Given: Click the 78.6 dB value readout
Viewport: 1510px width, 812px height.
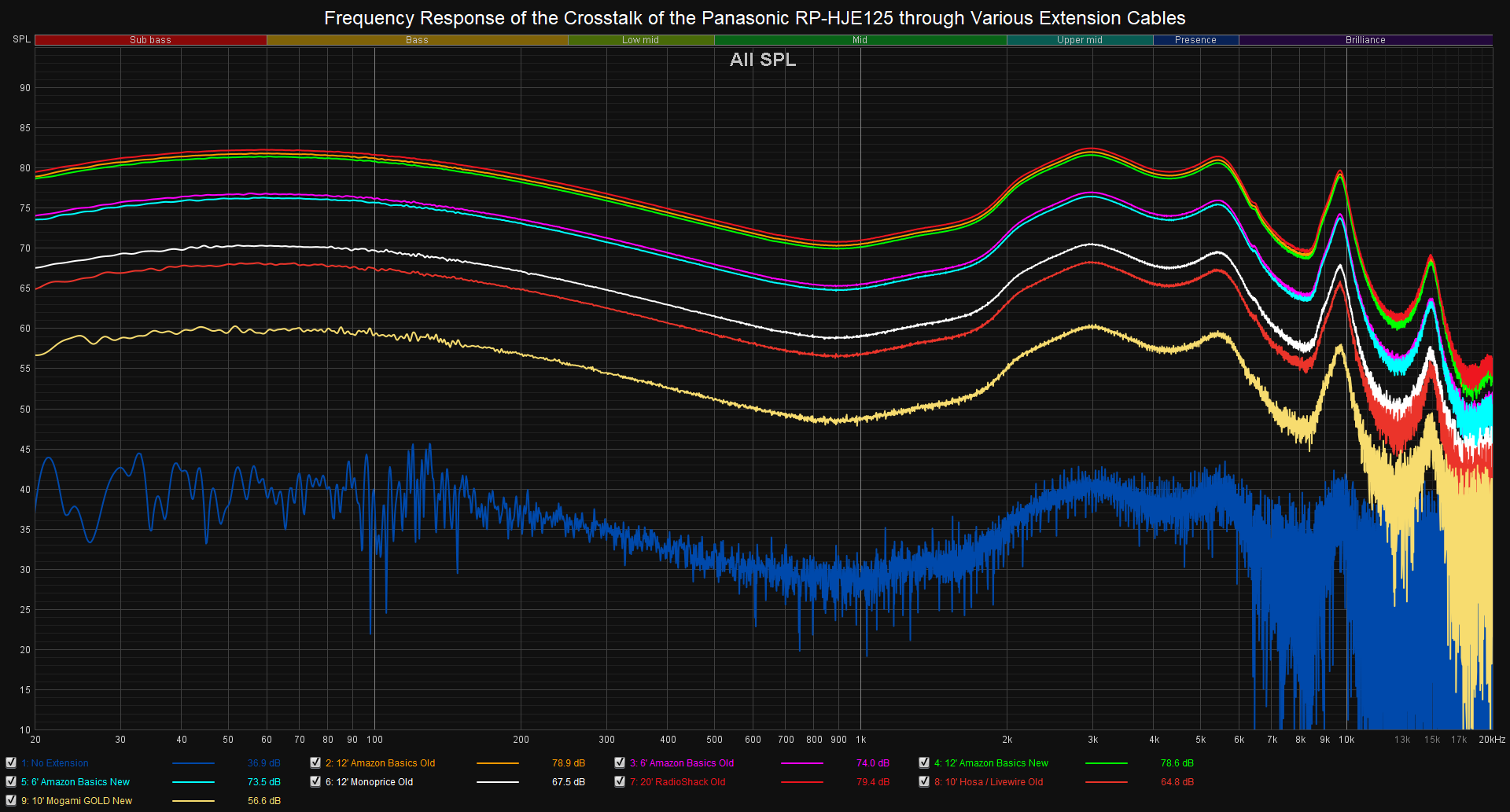Looking at the screenshot, I should [x=1177, y=763].
